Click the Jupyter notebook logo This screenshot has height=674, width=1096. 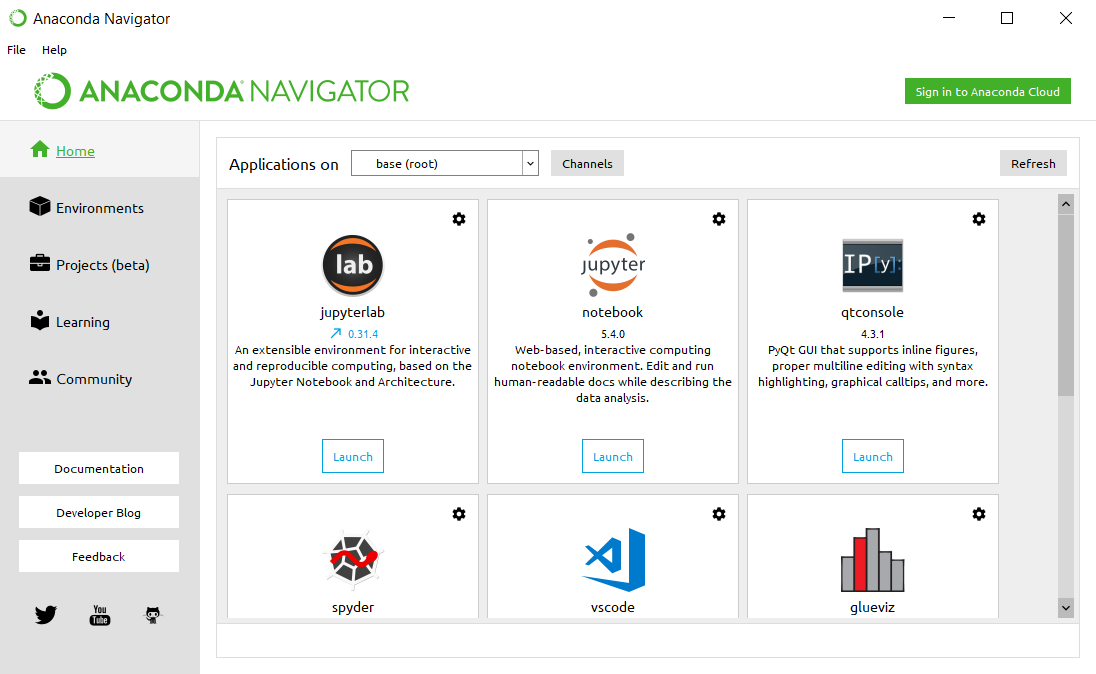pos(612,265)
